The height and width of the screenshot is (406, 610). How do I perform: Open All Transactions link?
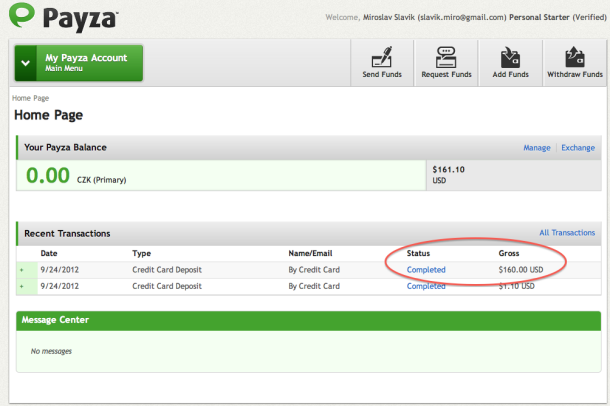[x=567, y=233]
